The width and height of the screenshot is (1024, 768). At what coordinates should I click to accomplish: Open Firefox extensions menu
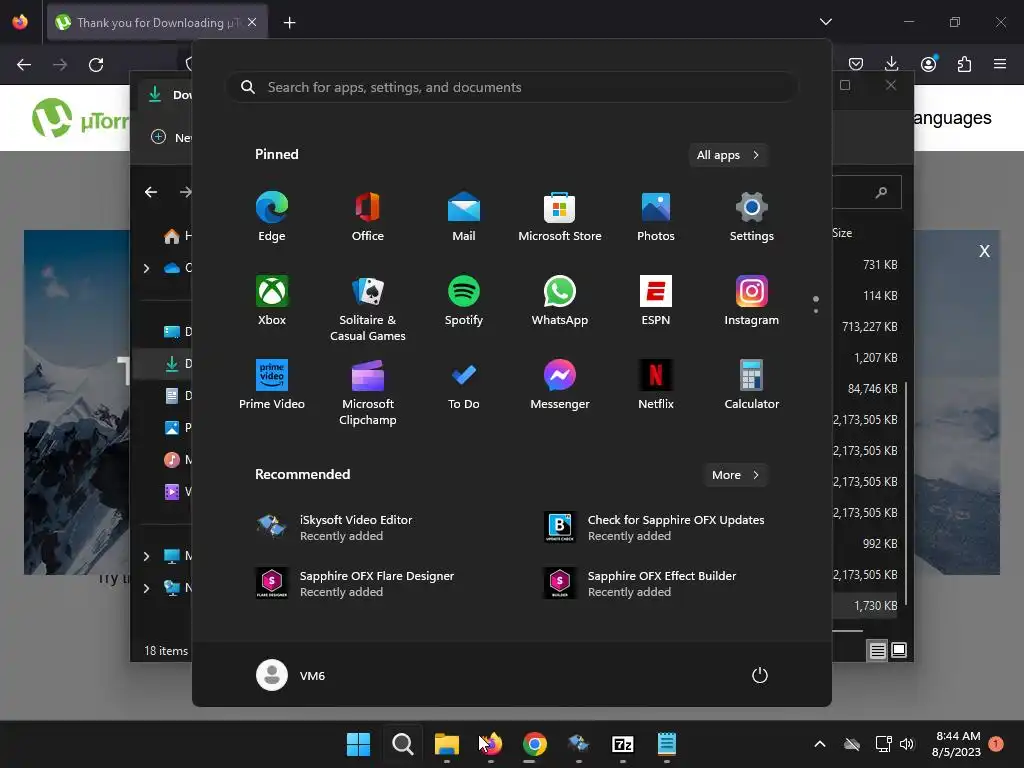click(964, 64)
